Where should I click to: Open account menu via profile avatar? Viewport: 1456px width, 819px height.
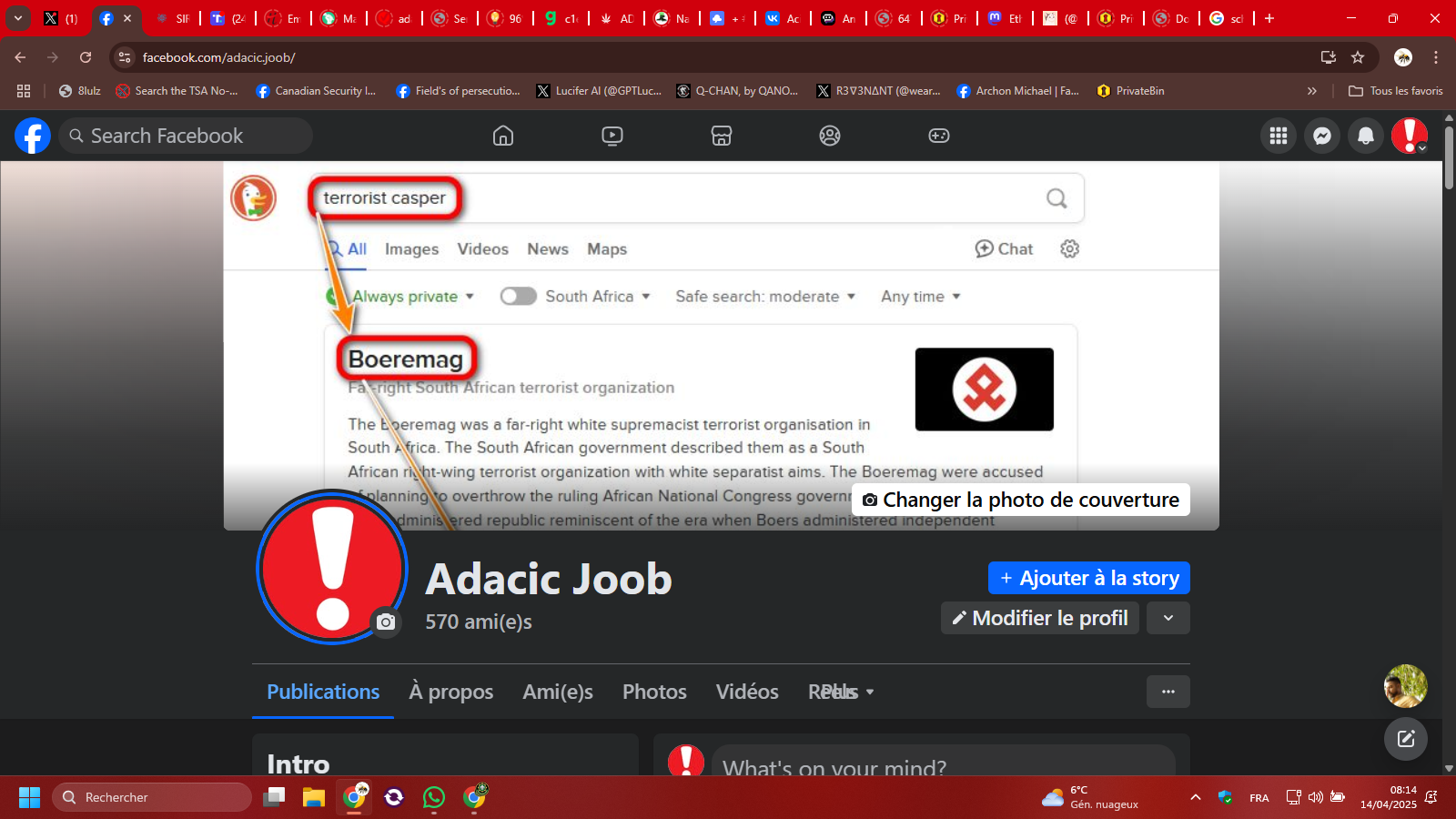pos(1410,136)
